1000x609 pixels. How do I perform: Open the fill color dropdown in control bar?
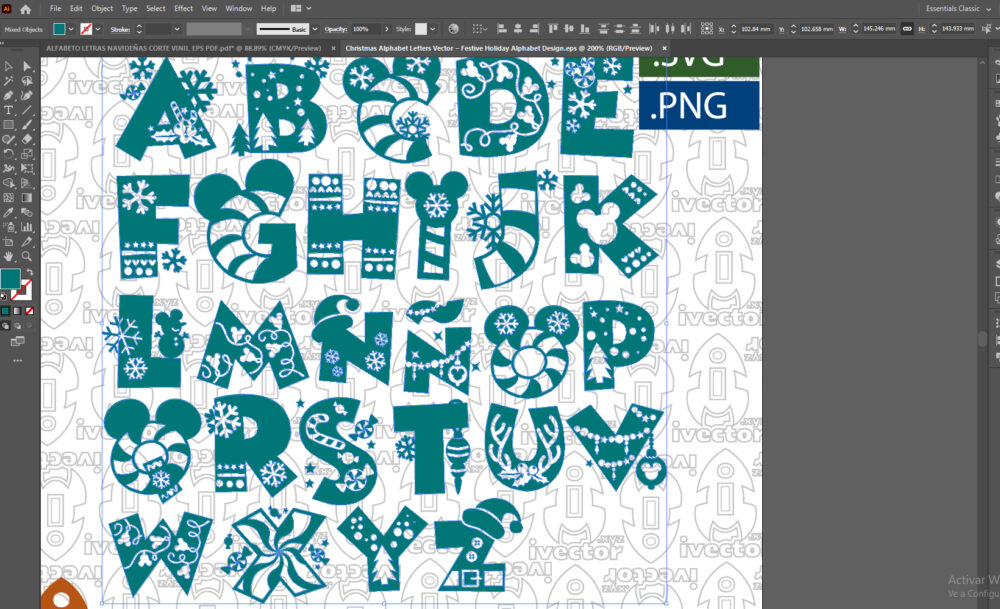coord(71,29)
